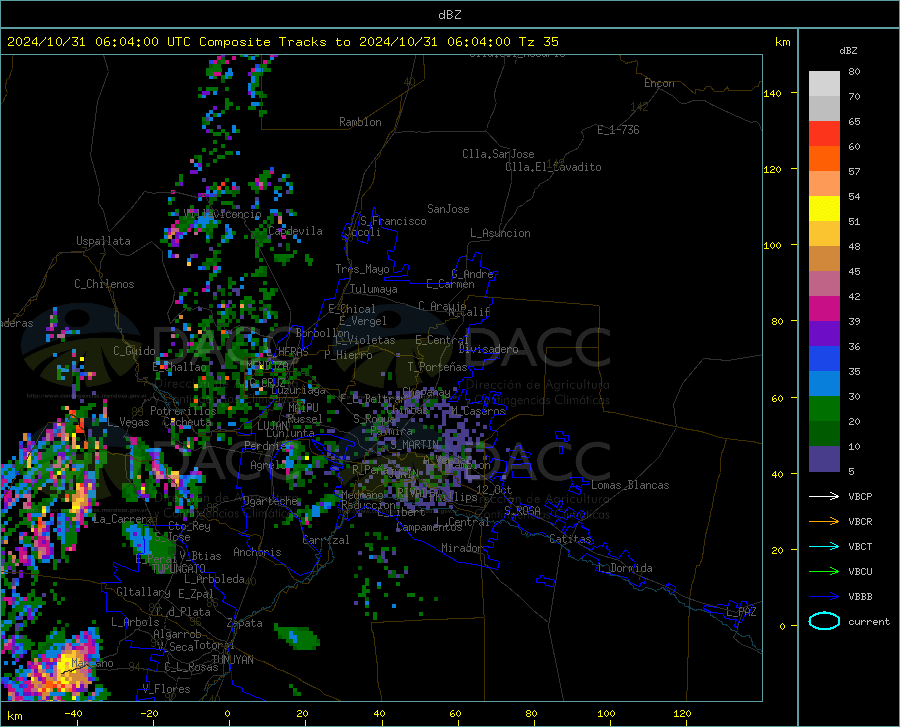
Task: Click the Lomas_Blancas map label
Action: [630, 485]
